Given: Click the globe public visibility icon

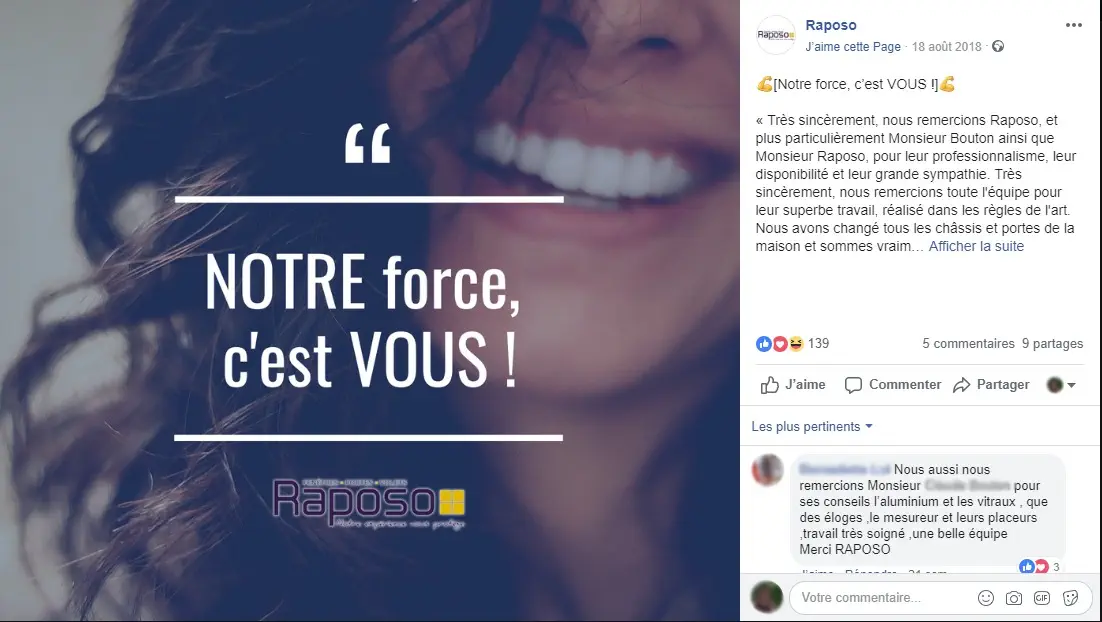Looking at the screenshot, I should coord(998,46).
